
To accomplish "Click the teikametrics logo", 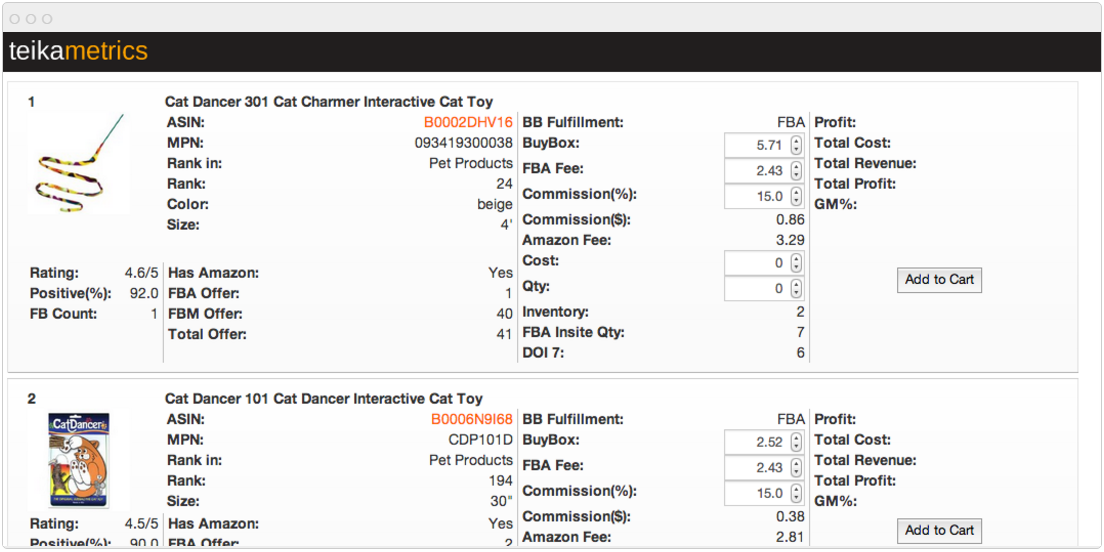I will [78, 51].
